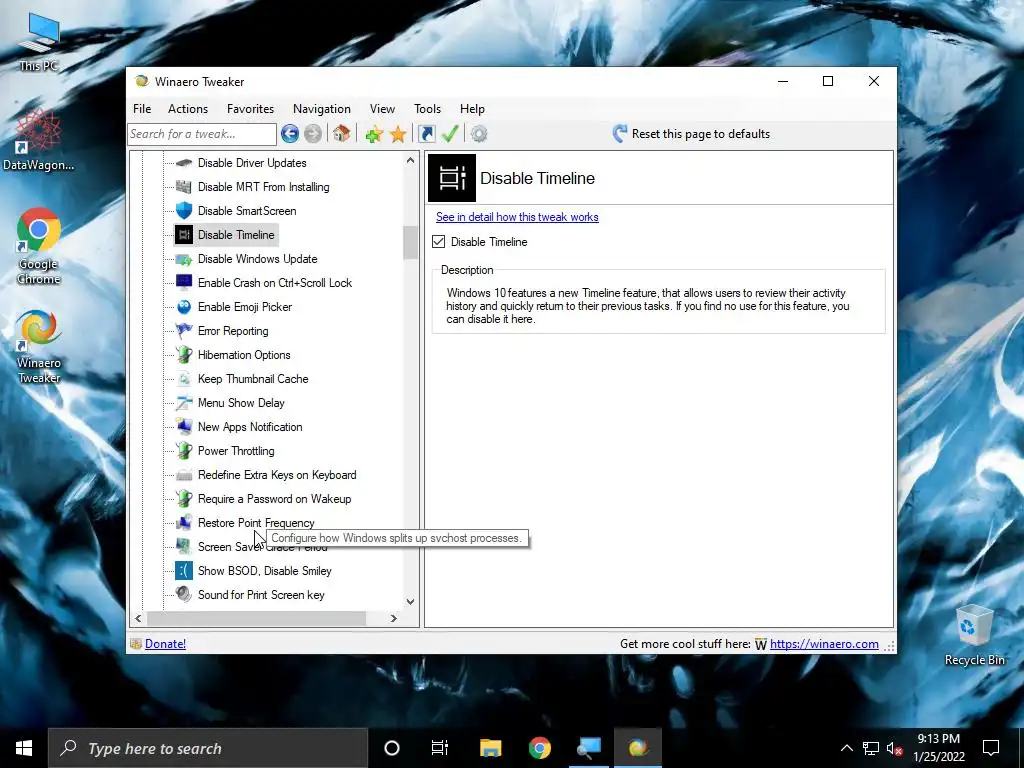Select Restore Point Frequency tweak
The image size is (1024, 768).
[x=256, y=523]
